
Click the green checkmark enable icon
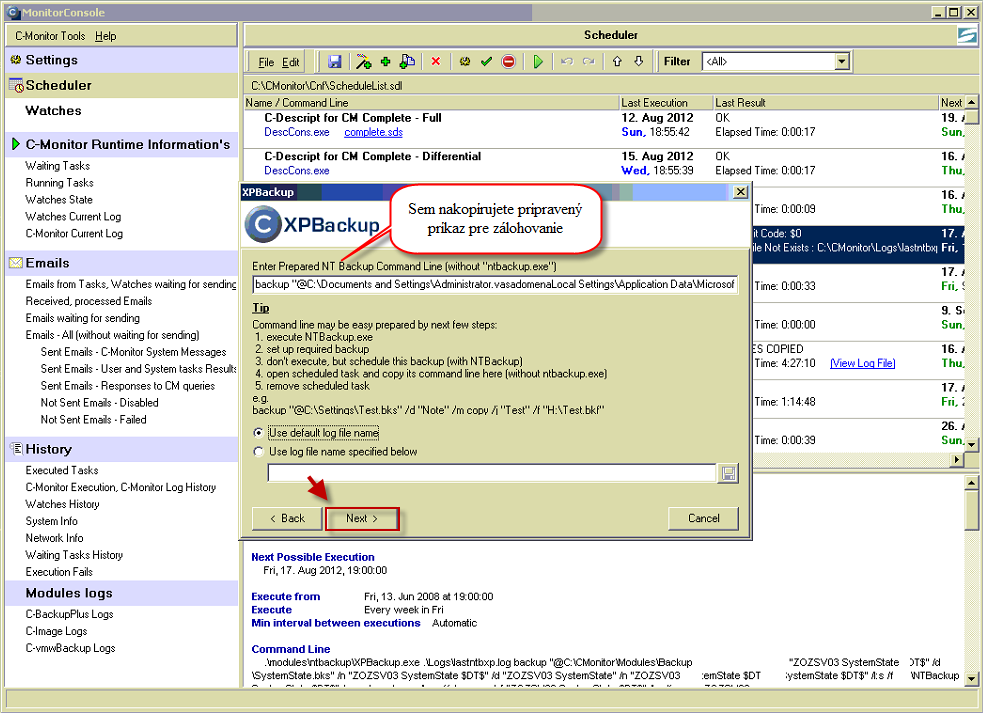point(486,61)
